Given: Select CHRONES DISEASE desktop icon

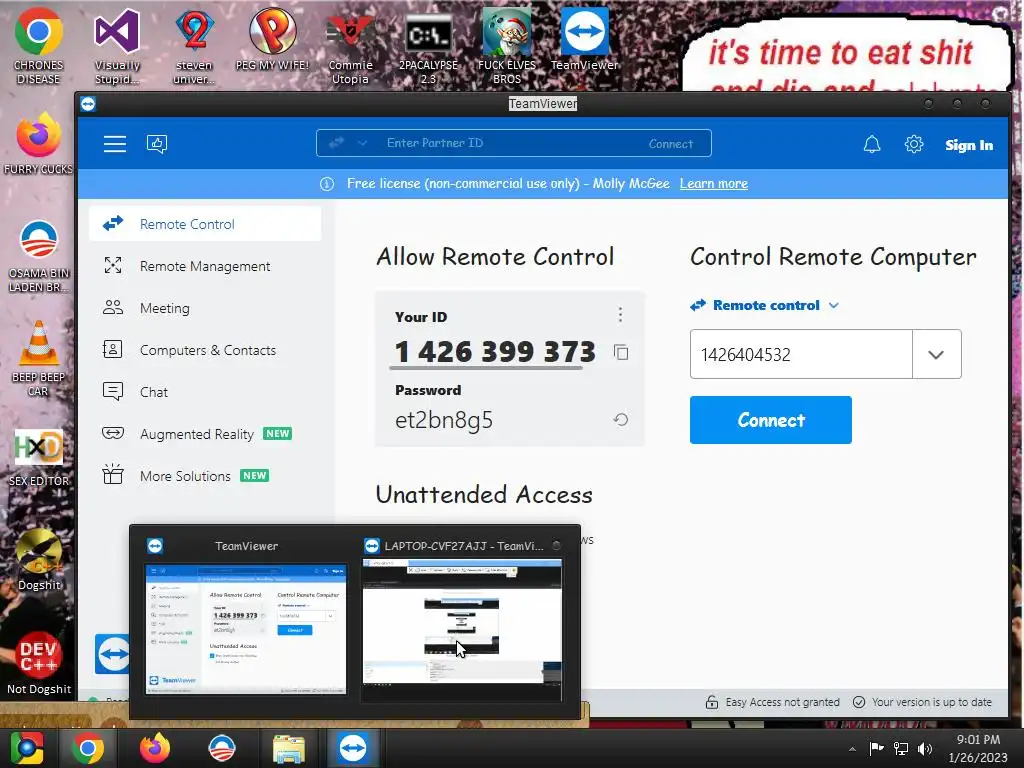Looking at the screenshot, I should coord(39,46).
